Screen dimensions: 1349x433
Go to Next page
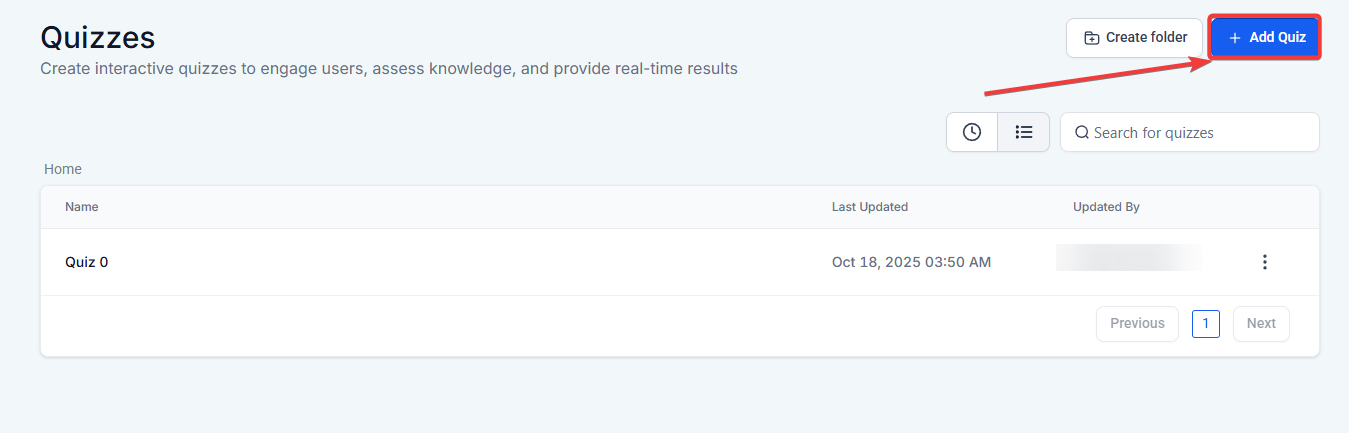1260,324
